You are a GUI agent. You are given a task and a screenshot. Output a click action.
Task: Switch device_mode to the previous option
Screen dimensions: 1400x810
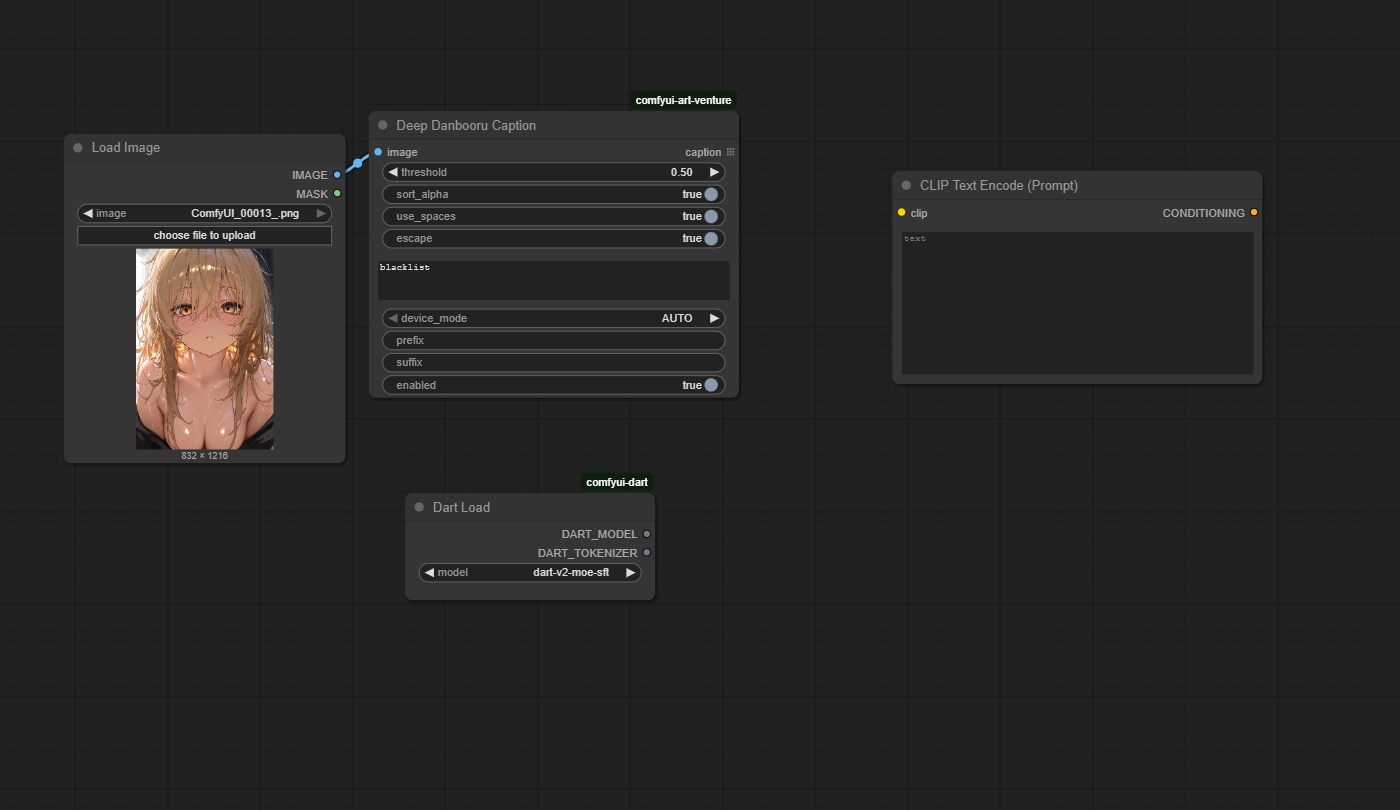[x=393, y=319]
